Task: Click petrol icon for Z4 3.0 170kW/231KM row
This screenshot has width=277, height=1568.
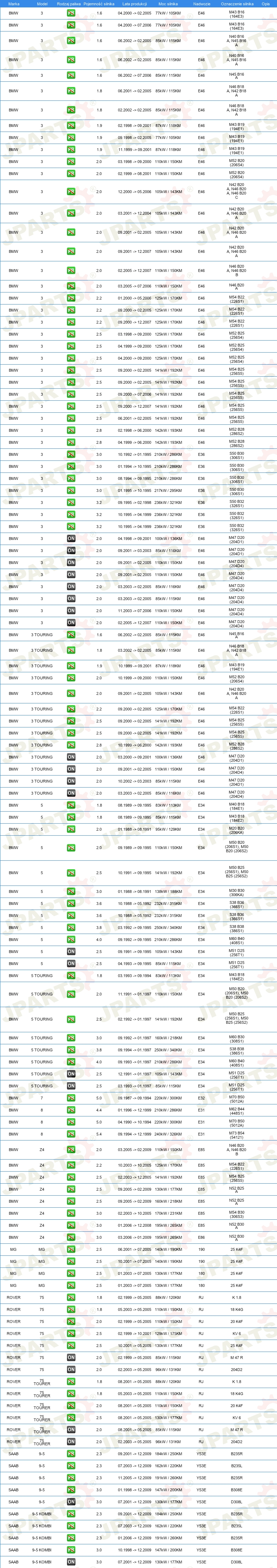Action: pos(71,1213)
